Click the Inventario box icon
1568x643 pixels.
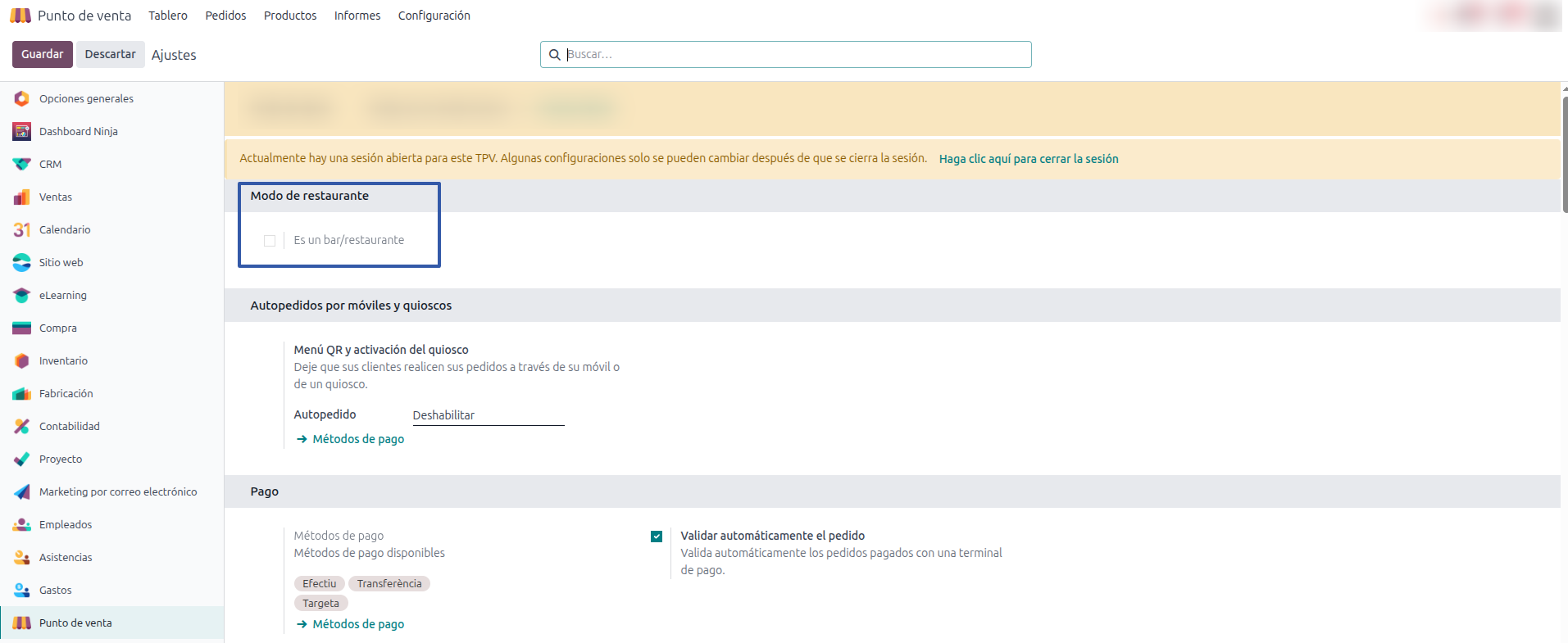pos(21,360)
